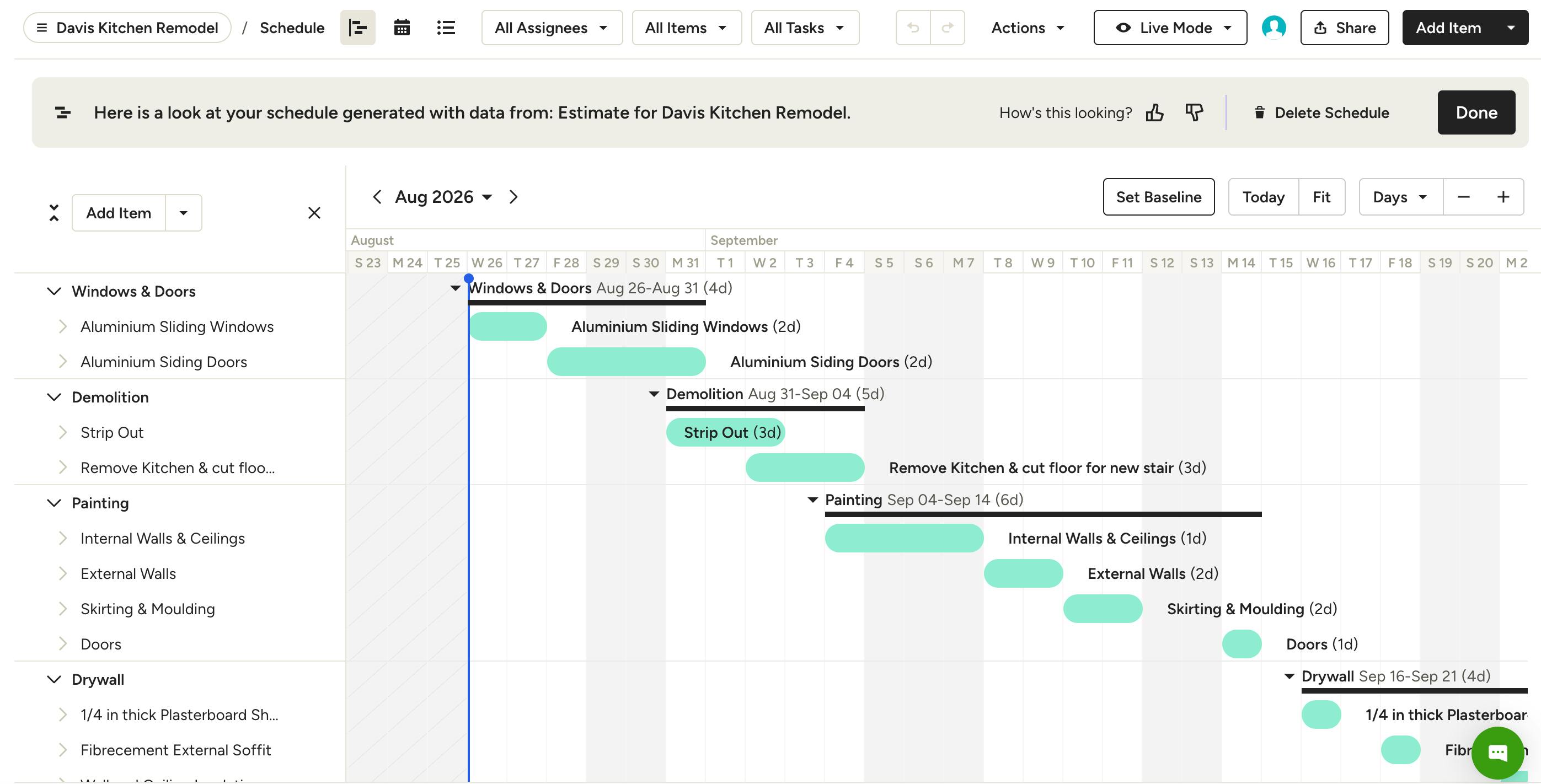Expand the Aluminium Siding Doors row
Screen dimensions: 1541x784
pos(62,362)
